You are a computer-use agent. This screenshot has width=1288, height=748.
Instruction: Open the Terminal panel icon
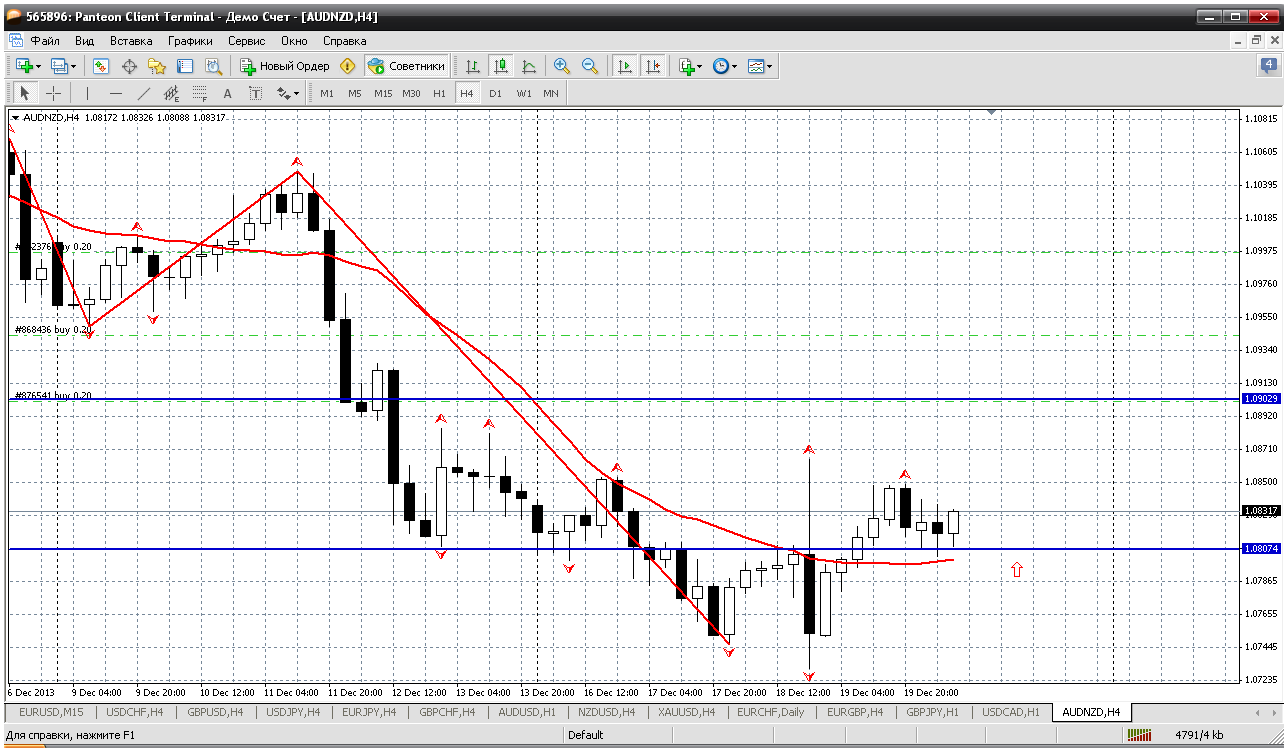tap(185, 66)
